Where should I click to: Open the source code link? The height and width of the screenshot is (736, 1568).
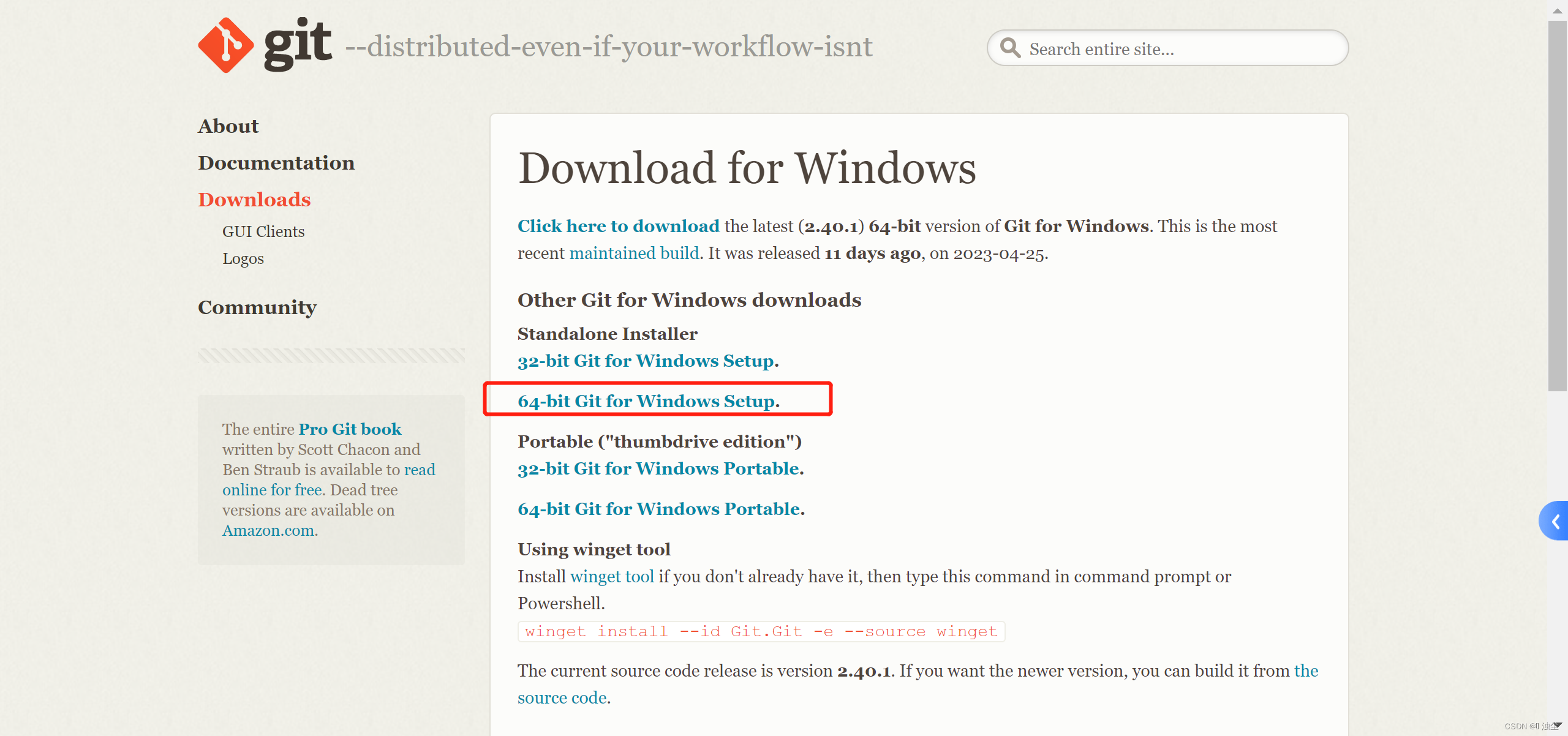(x=562, y=697)
